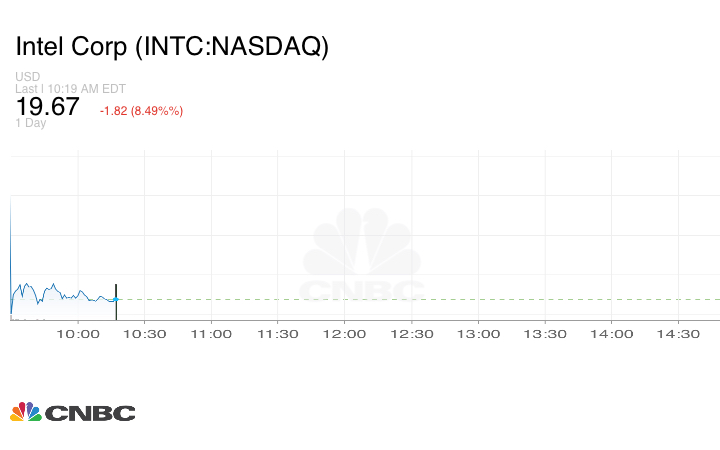Click the Intel Corp (INTC:NASDAQ) title
Image resolution: width=720 pixels, height=450 pixels.
tap(172, 47)
